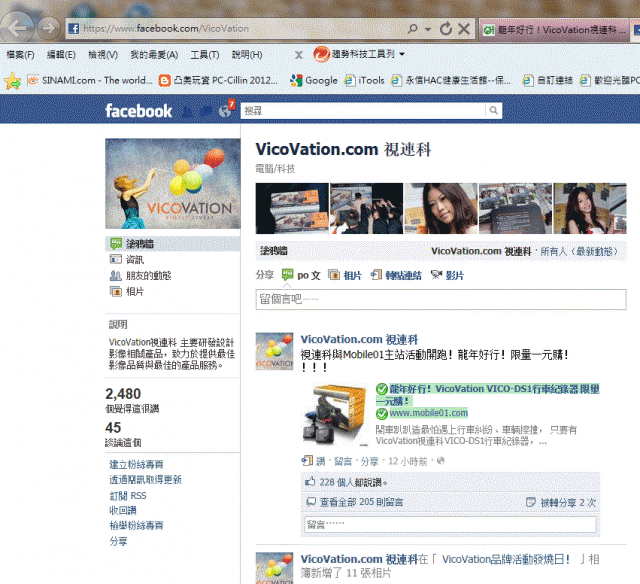Click the browser Forward arrow button
The image size is (640, 584).
pyautogui.click(x=49, y=28)
